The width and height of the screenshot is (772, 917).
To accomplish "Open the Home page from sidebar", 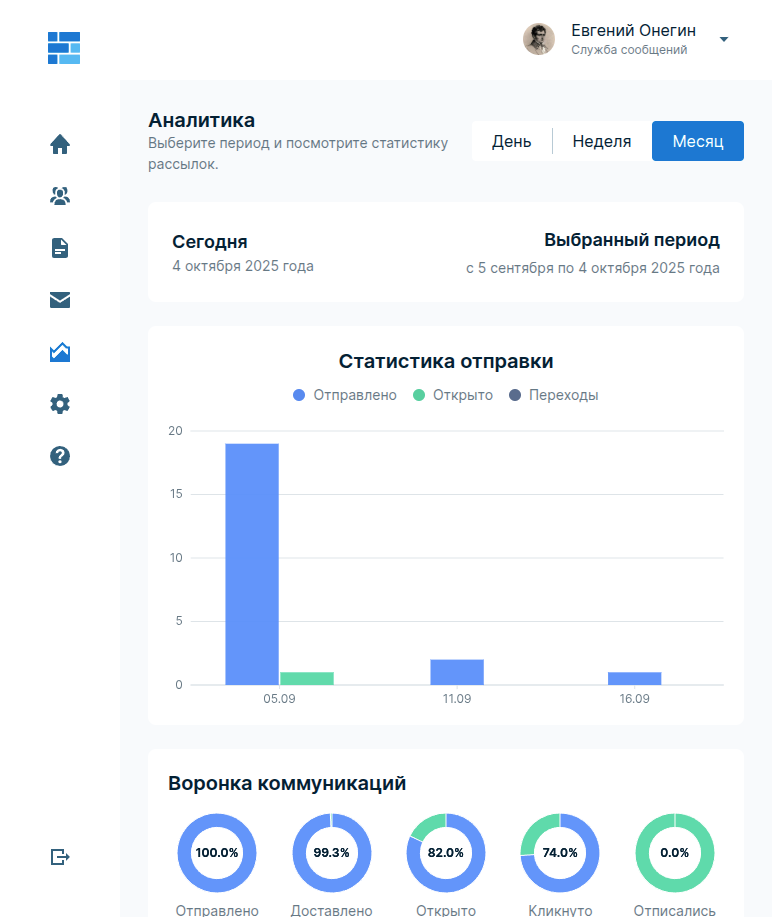I will point(60,144).
